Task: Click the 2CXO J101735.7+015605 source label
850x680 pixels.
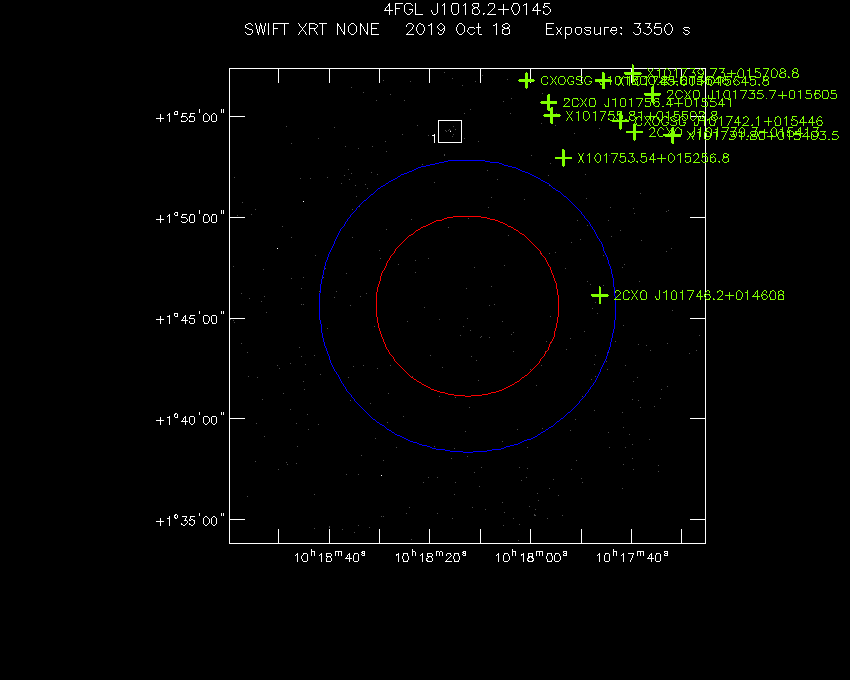Action: (x=752, y=94)
